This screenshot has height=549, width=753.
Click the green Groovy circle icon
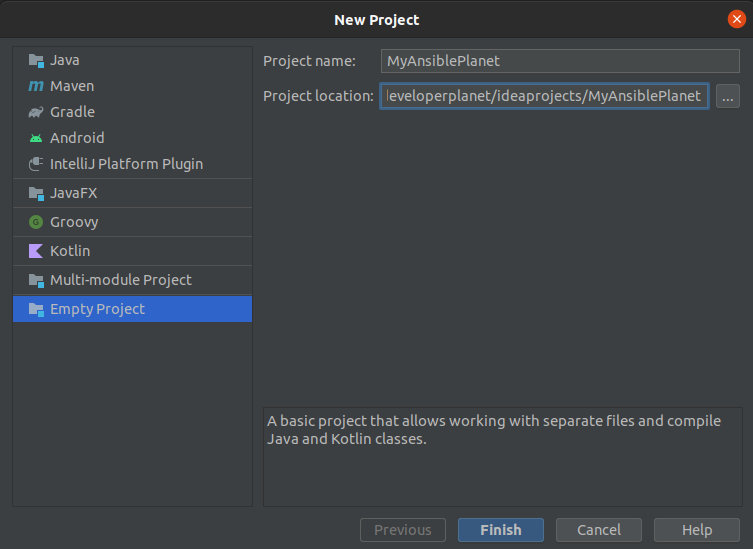click(37, 222)
